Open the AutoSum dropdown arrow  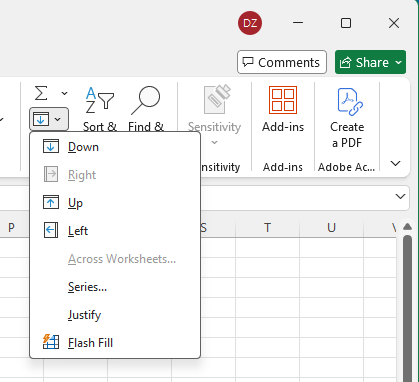[x=64, y=93]
